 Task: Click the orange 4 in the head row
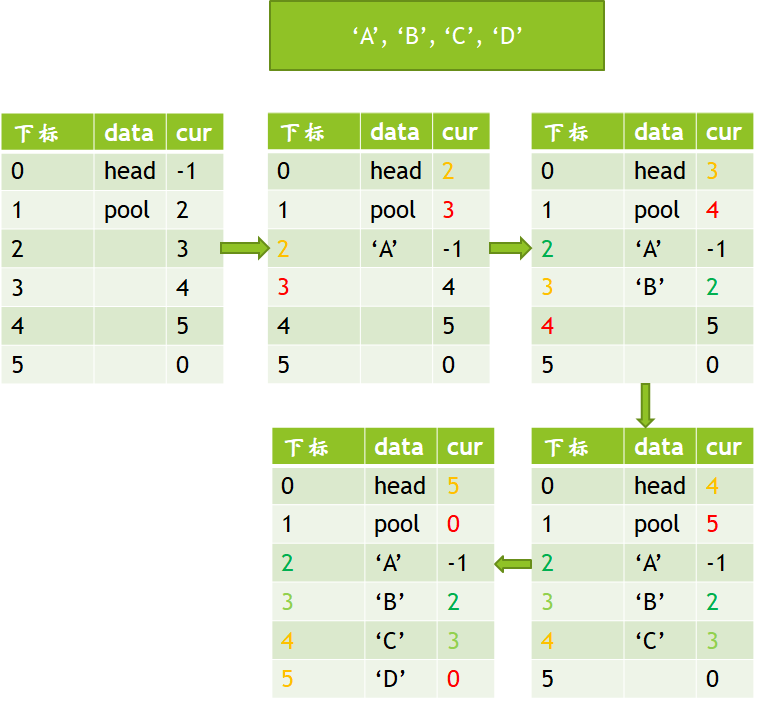point(712,486)
